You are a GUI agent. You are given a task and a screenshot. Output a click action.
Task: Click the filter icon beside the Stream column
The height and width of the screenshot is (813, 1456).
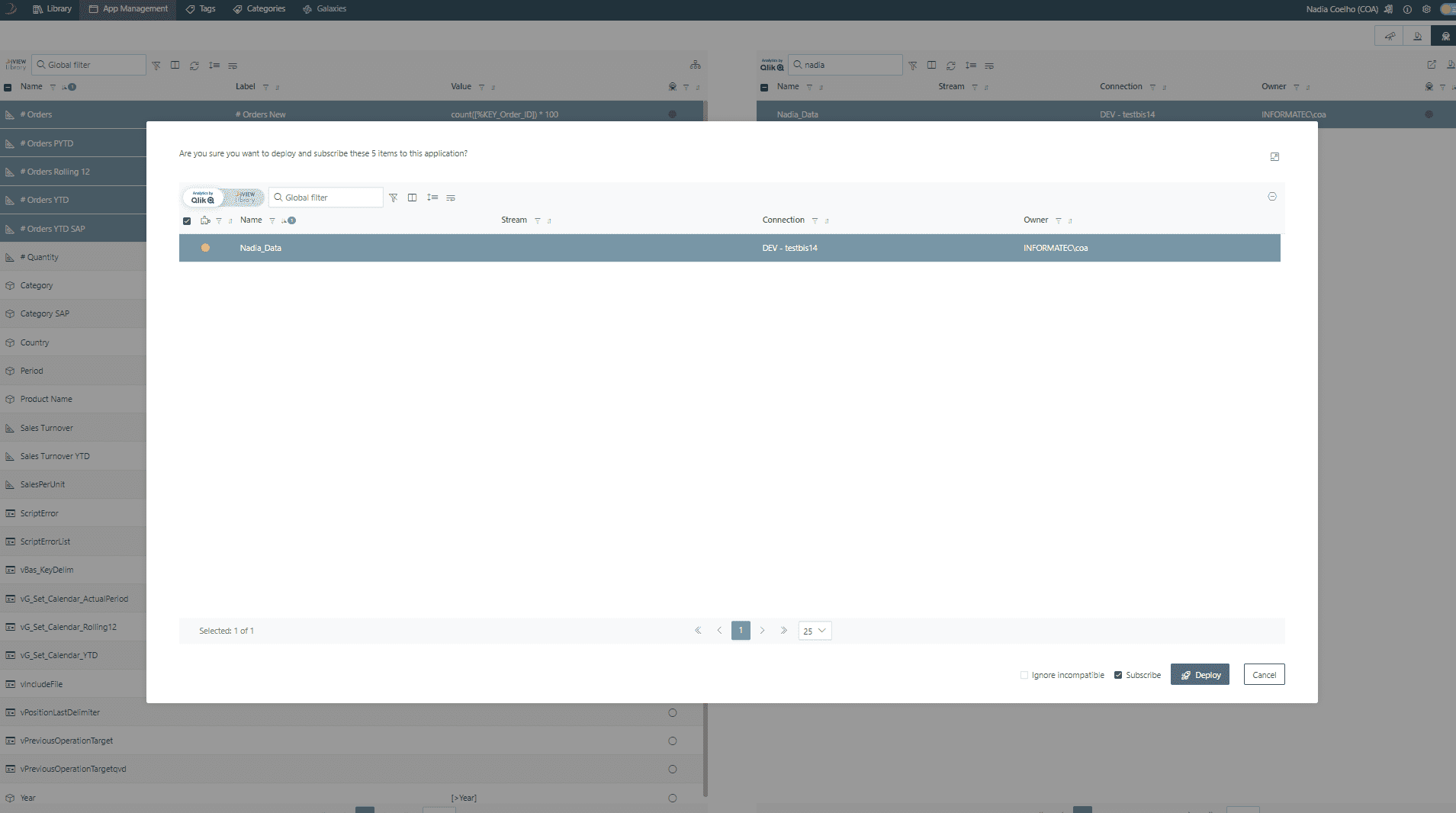click(538, 220)
